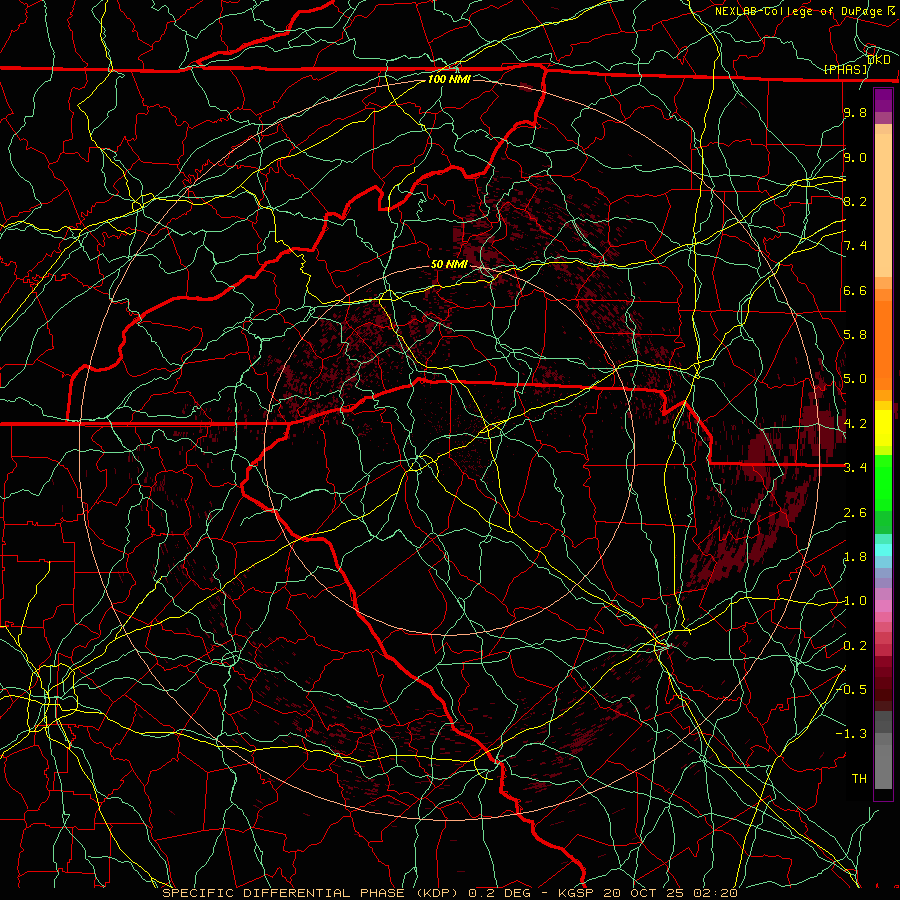The height and width of the screenshot is (900, 900).
Task: Click the orange band of the color scale
Action: click(x=883, y=344)
